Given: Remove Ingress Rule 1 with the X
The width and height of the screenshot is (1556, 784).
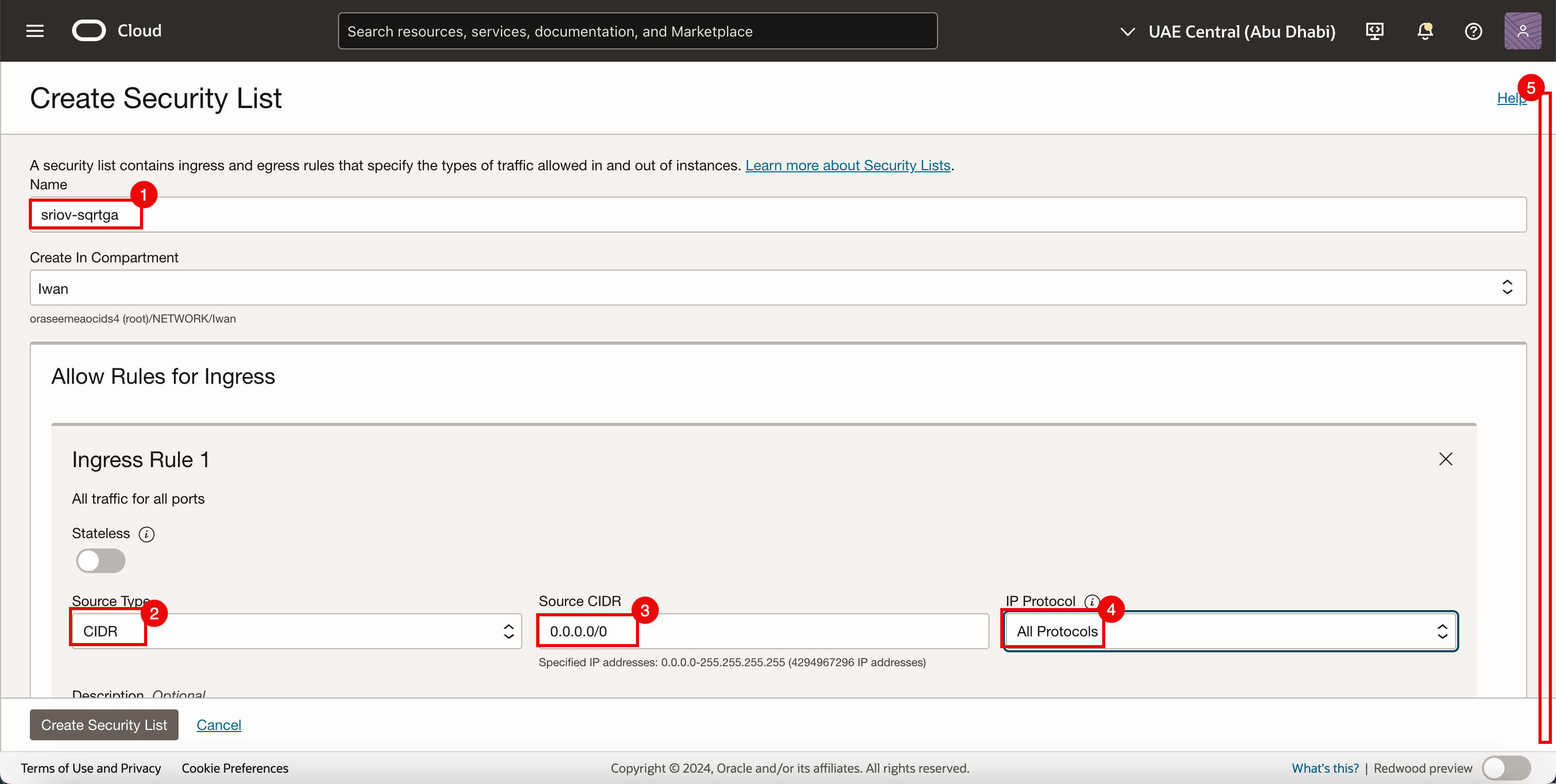Looking at the screenshot, I should (x=1445, y=459).
